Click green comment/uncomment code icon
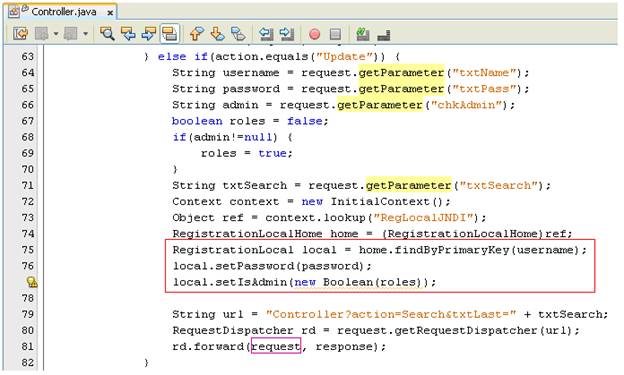Image resolution: width=624 pixels, height=375 pixels. coord(363,34)
